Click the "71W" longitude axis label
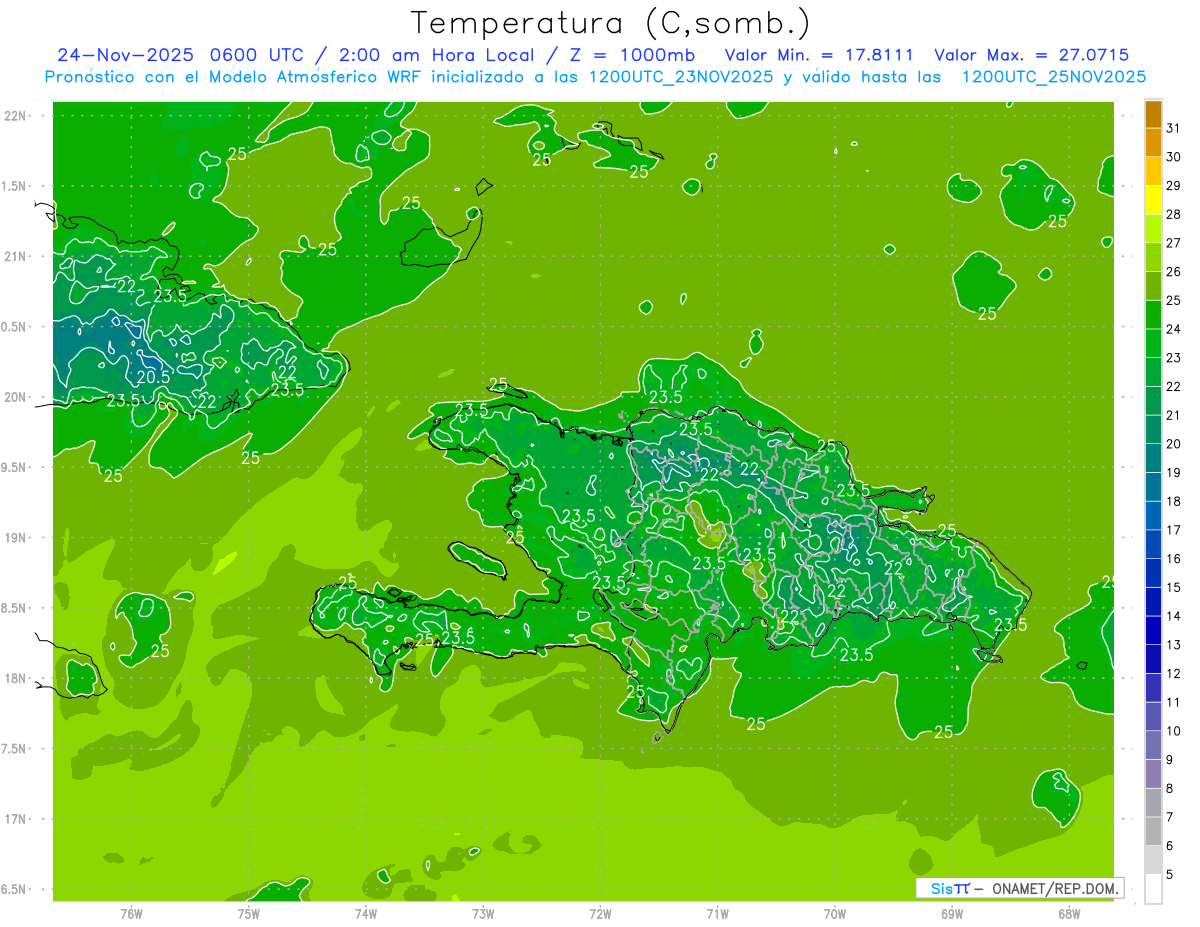1200x927 pixels. pyautogui.click(x=718, y=913)
